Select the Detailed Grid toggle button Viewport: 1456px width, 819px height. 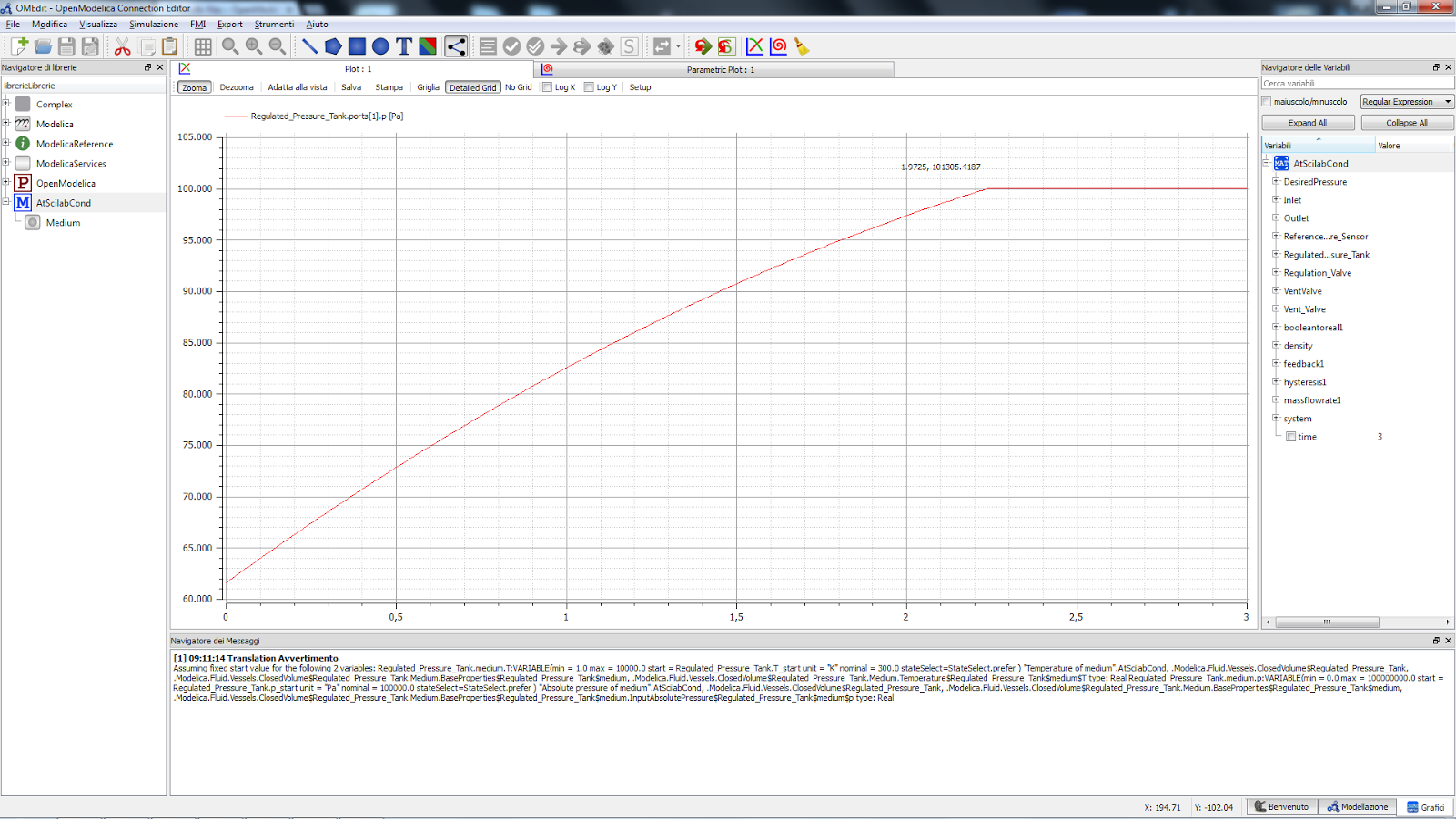[x=473, y=87]
